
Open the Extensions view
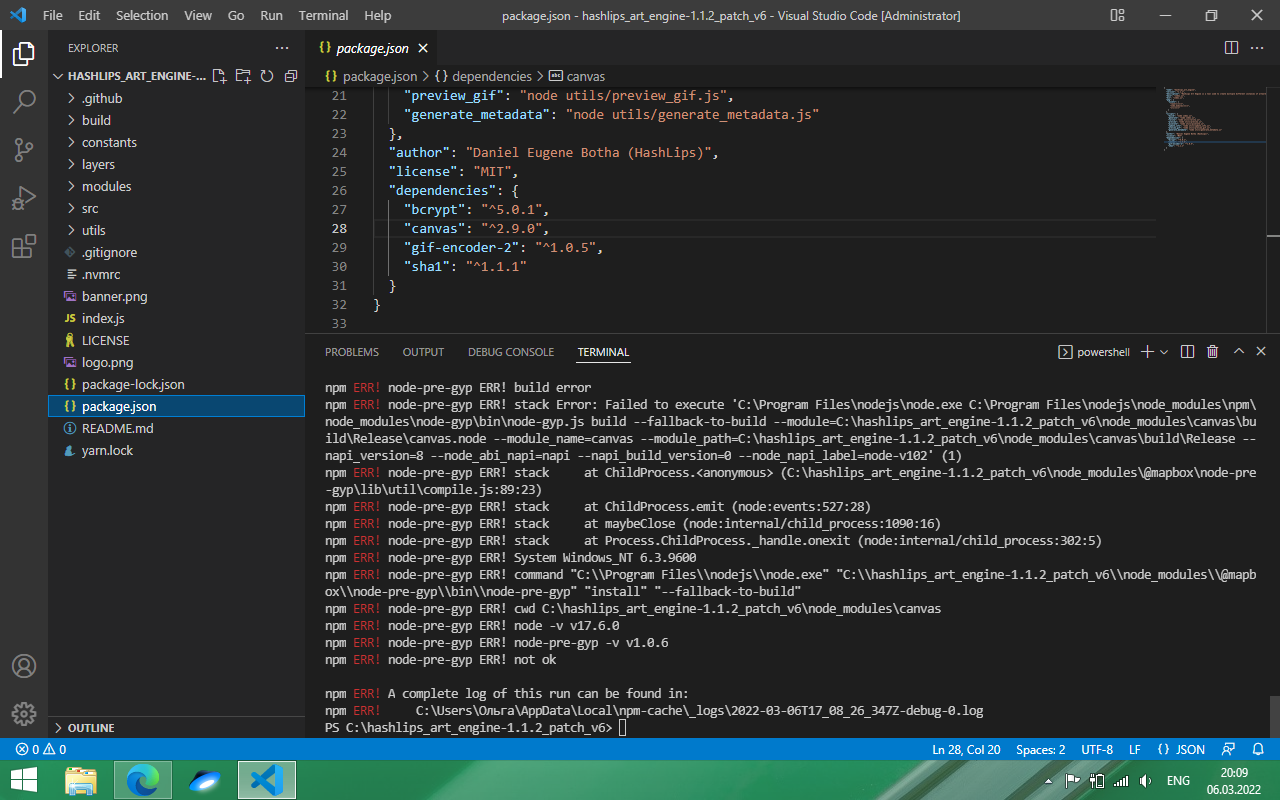pos(24,245)
